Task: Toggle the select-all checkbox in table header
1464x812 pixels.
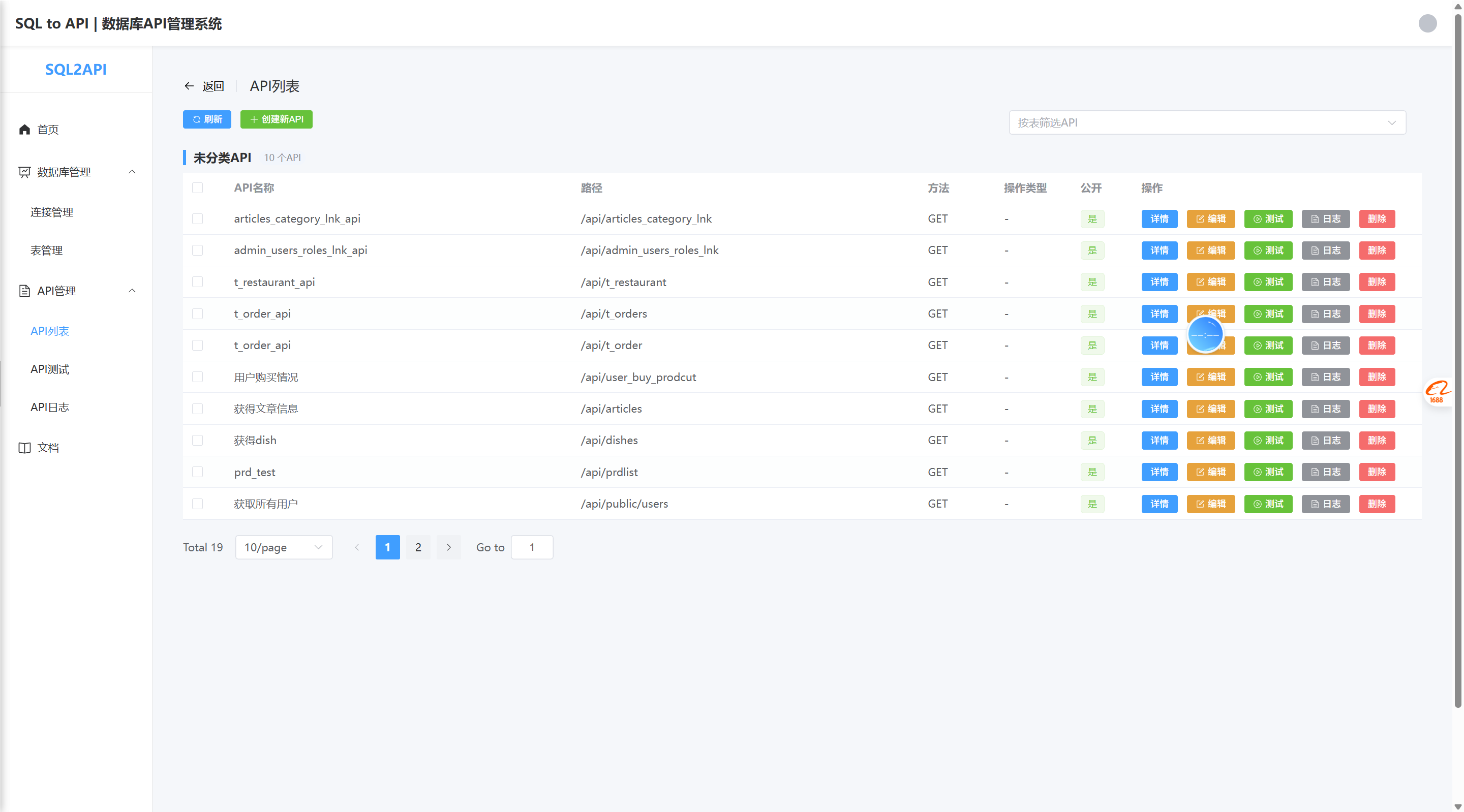Action: coord(197,188)
